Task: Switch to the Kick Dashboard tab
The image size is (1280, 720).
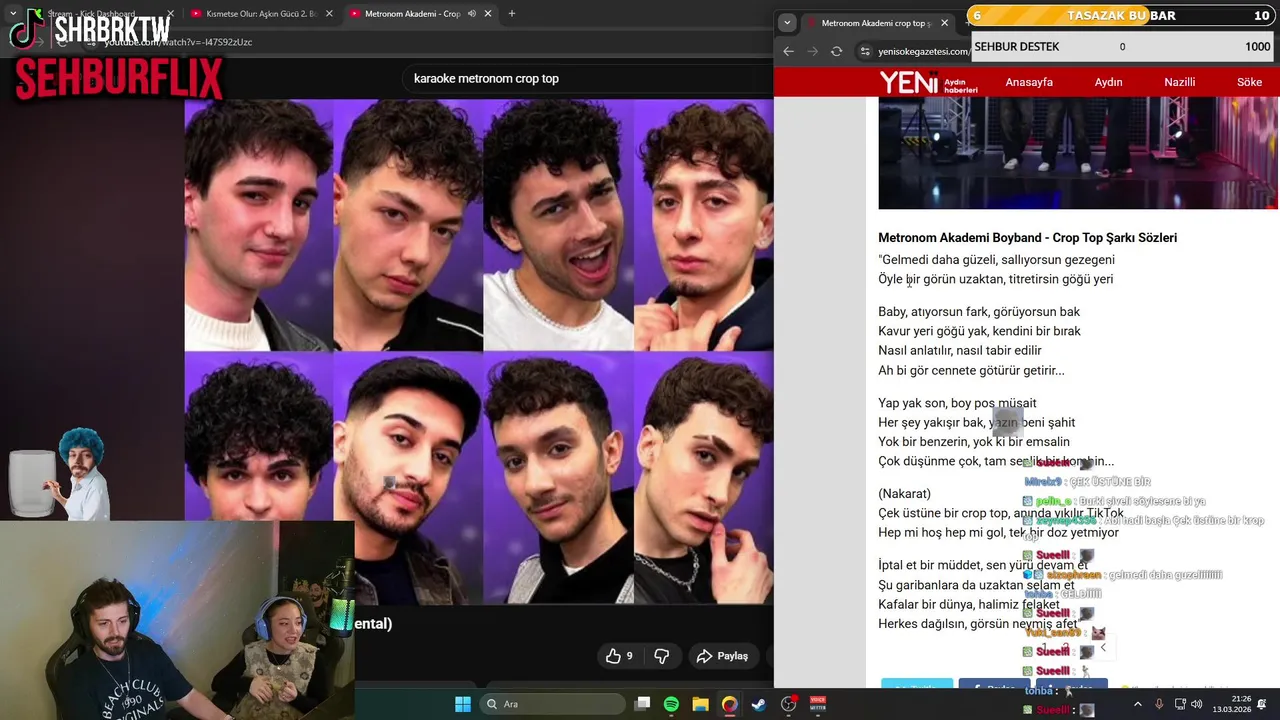Action: click(100, 14)
